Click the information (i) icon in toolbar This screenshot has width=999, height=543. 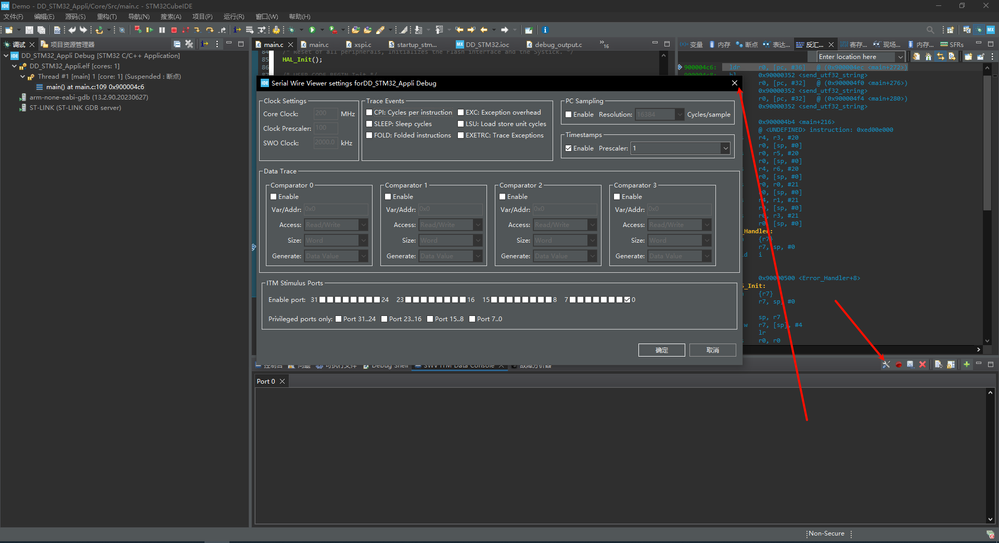[545, 30]
